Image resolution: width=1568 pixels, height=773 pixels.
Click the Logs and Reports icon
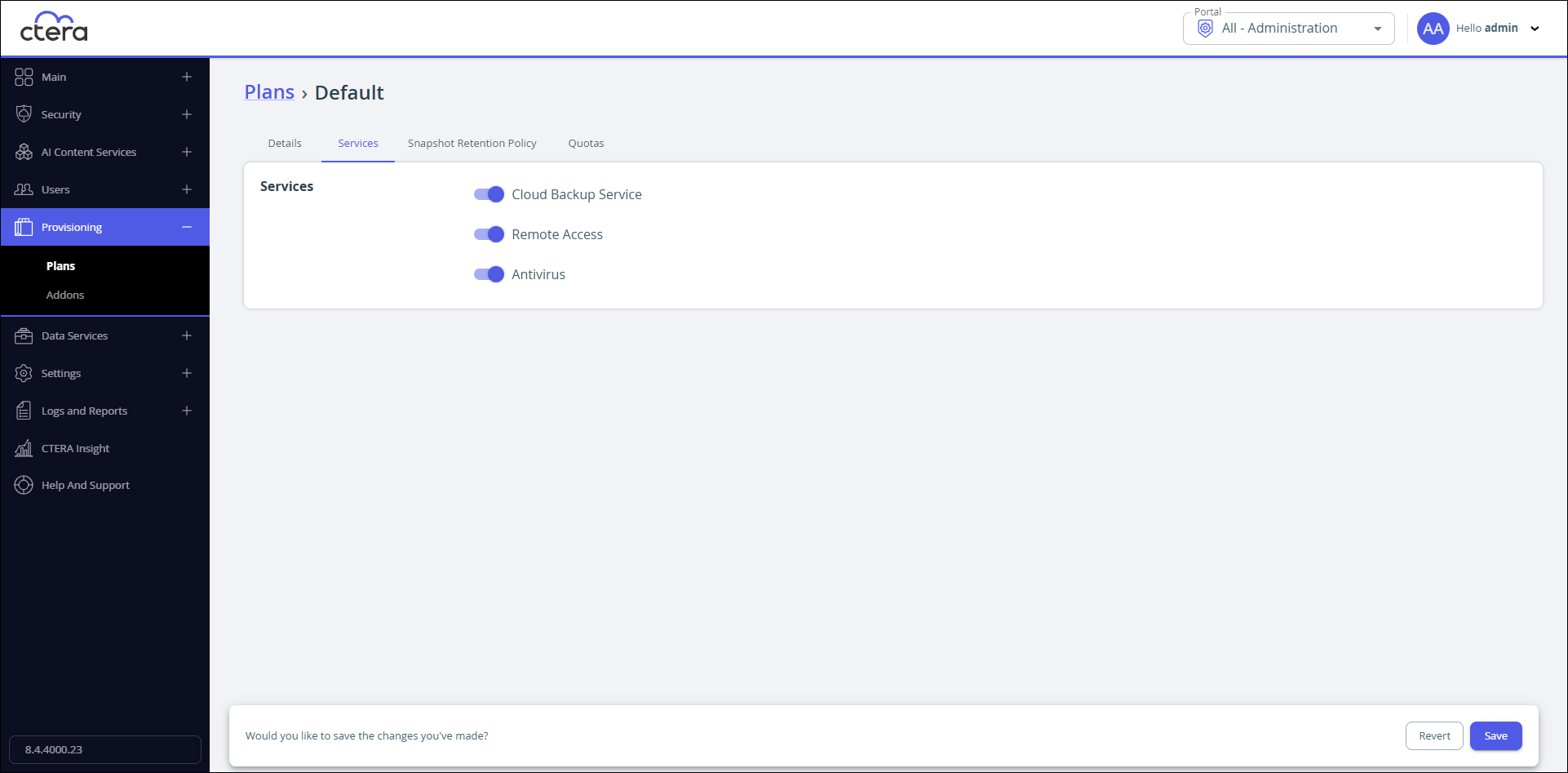coord(24,411)
